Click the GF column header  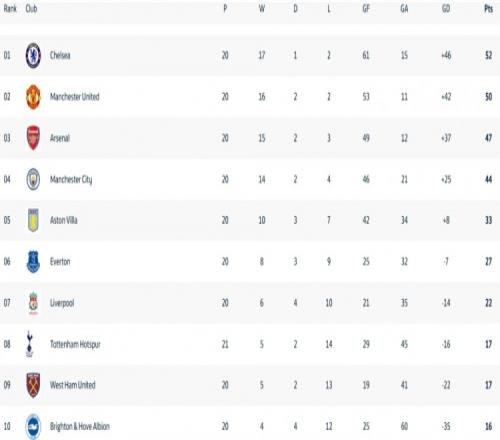(x=366, y=9)
